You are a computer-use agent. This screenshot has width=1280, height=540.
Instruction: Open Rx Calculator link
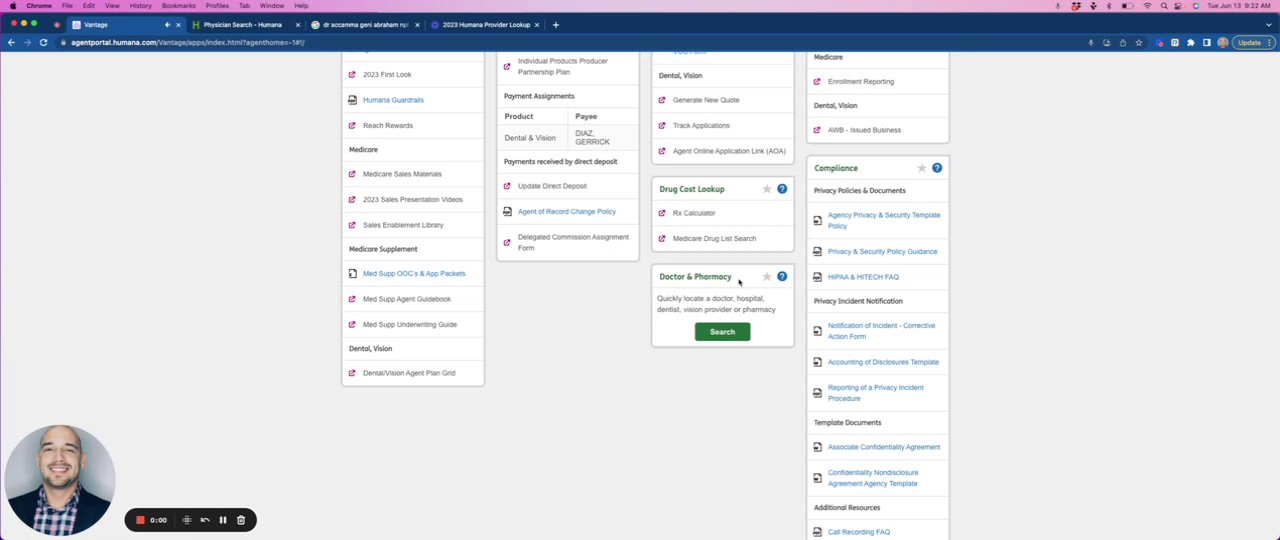point(694,213)
